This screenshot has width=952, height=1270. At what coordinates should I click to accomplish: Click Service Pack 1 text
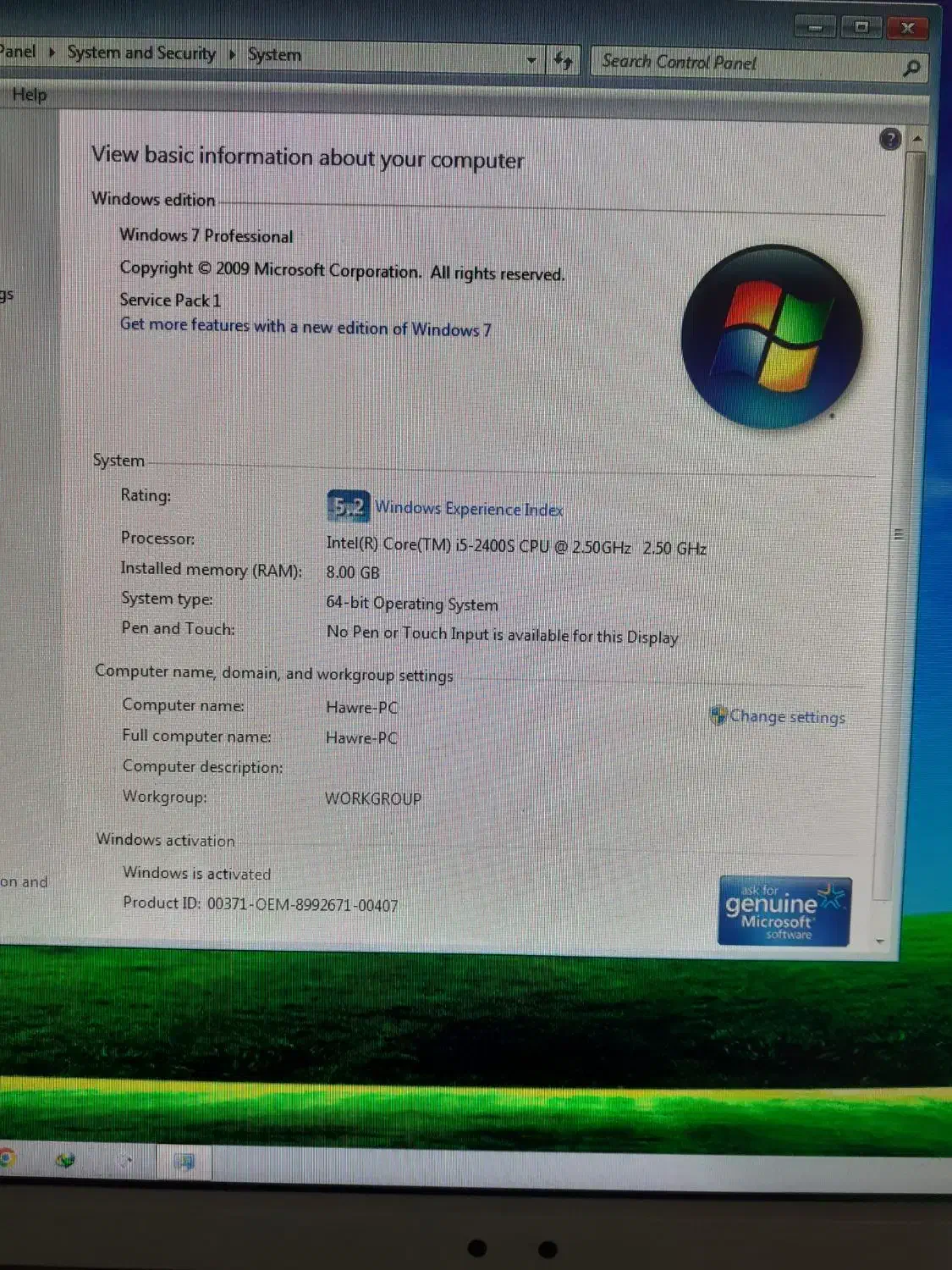coord(170,300)
